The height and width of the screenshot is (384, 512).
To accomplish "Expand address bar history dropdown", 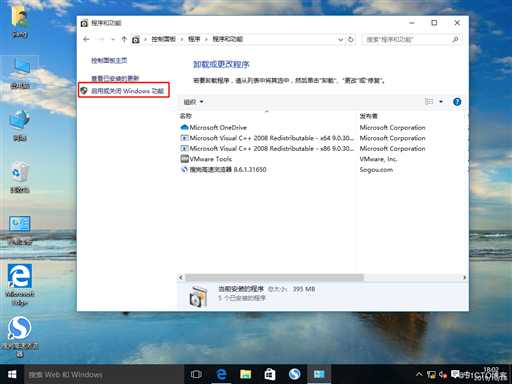I will click(x=340, y=39).
